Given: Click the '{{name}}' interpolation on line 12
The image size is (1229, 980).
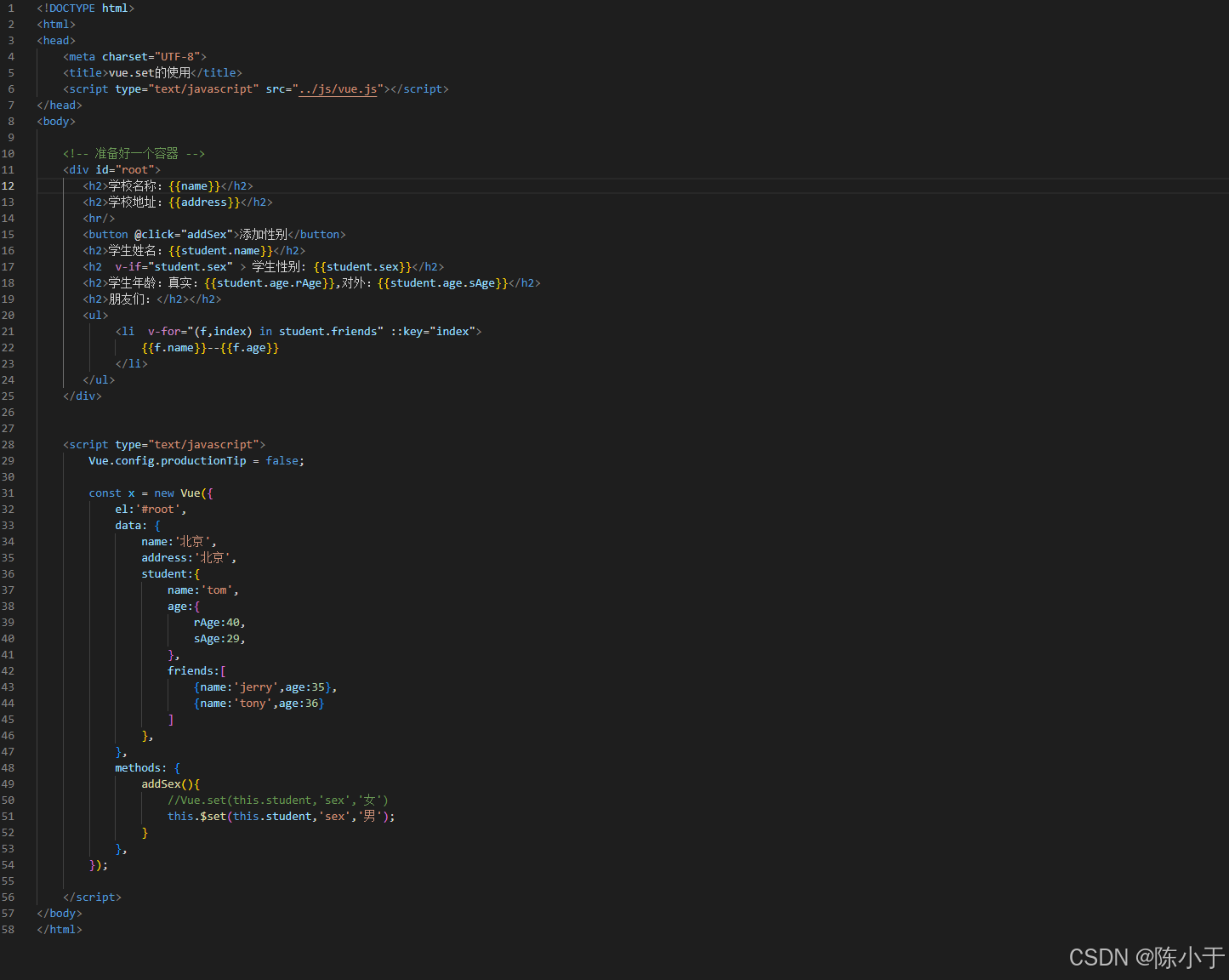Looking at the screenshot, I should point(194,186).
